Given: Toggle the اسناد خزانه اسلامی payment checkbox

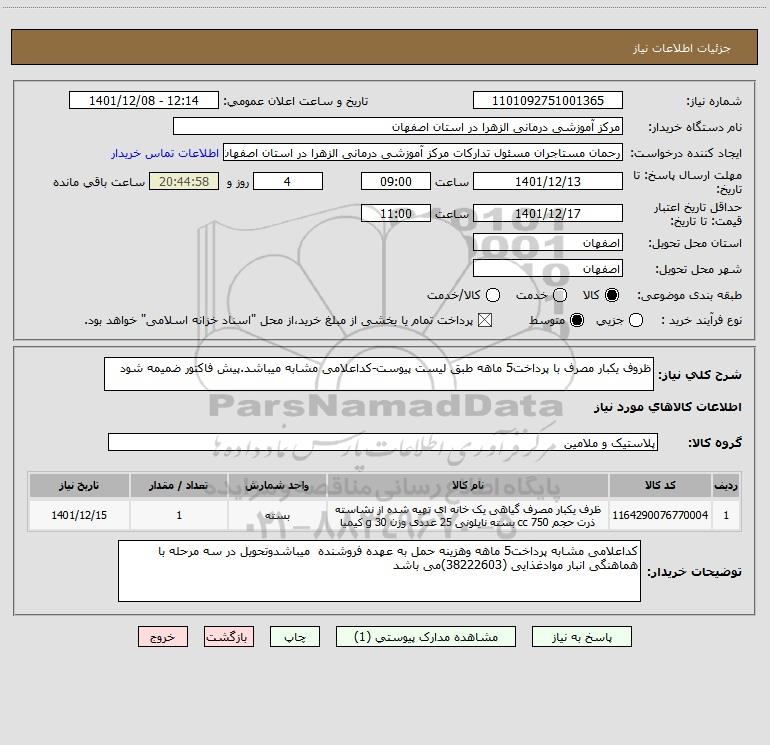Looking at the screenshot, I should [x=485, y=321].
